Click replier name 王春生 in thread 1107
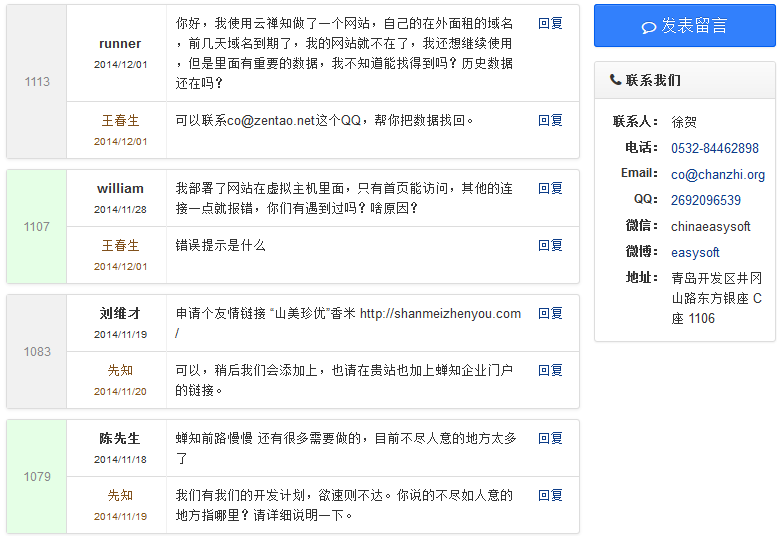This screenshot has width=782, height=536. point(120,246)
